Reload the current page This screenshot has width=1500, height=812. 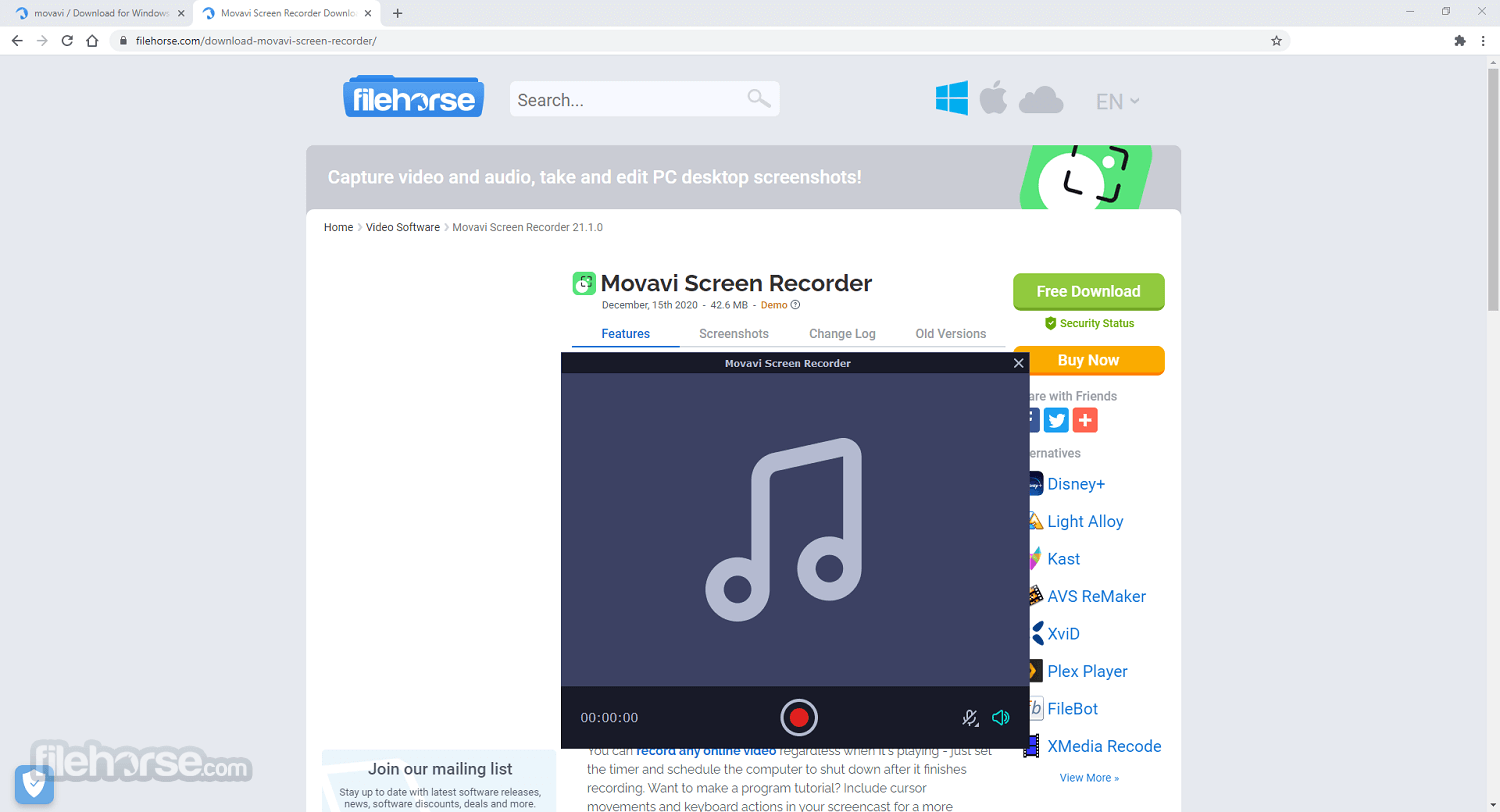tap(67, 41)
